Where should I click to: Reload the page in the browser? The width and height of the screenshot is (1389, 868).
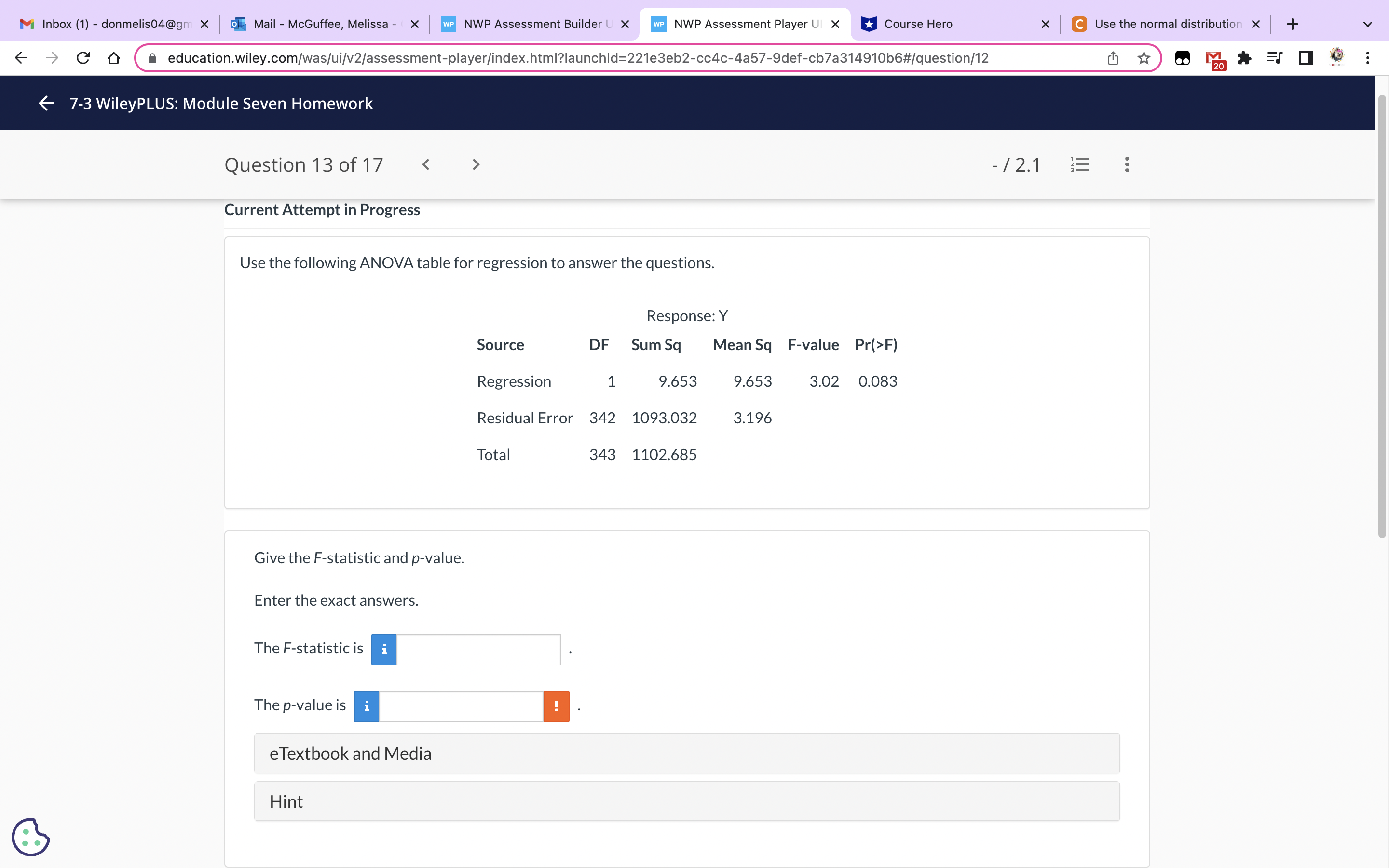coord(83,58)
